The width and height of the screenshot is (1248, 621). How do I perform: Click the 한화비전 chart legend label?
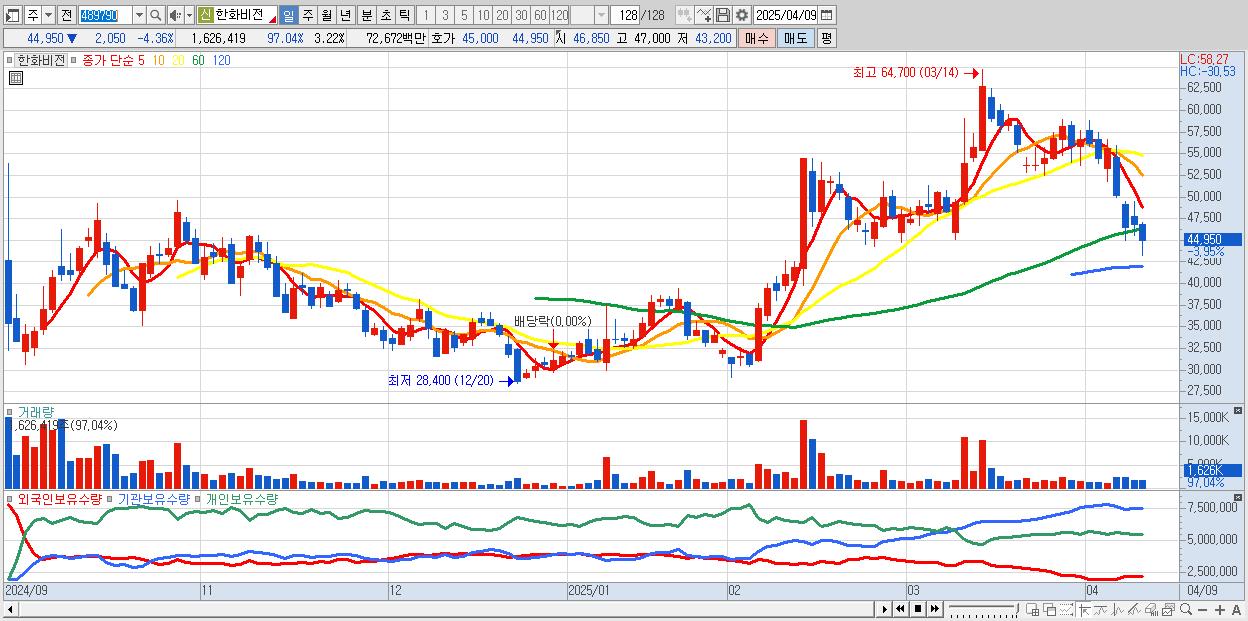pyautogui.click(x=41, y=60)
